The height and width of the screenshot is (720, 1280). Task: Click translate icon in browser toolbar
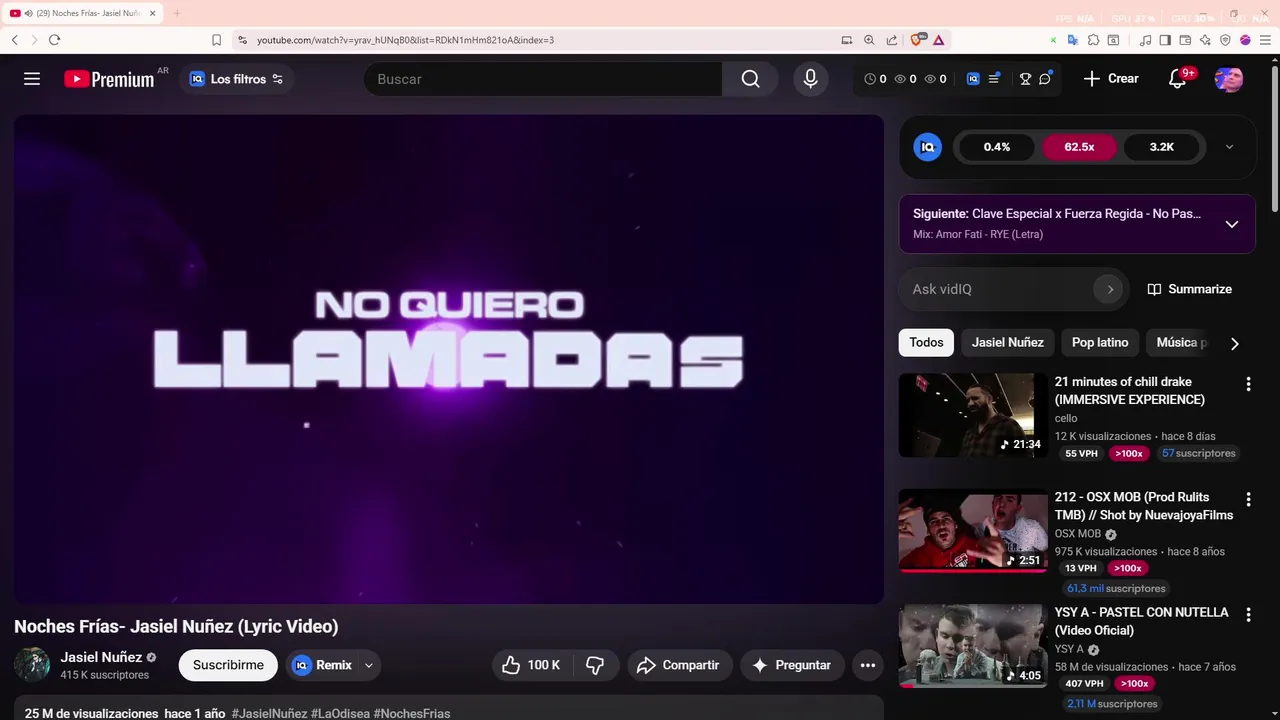pos(1072,40)
